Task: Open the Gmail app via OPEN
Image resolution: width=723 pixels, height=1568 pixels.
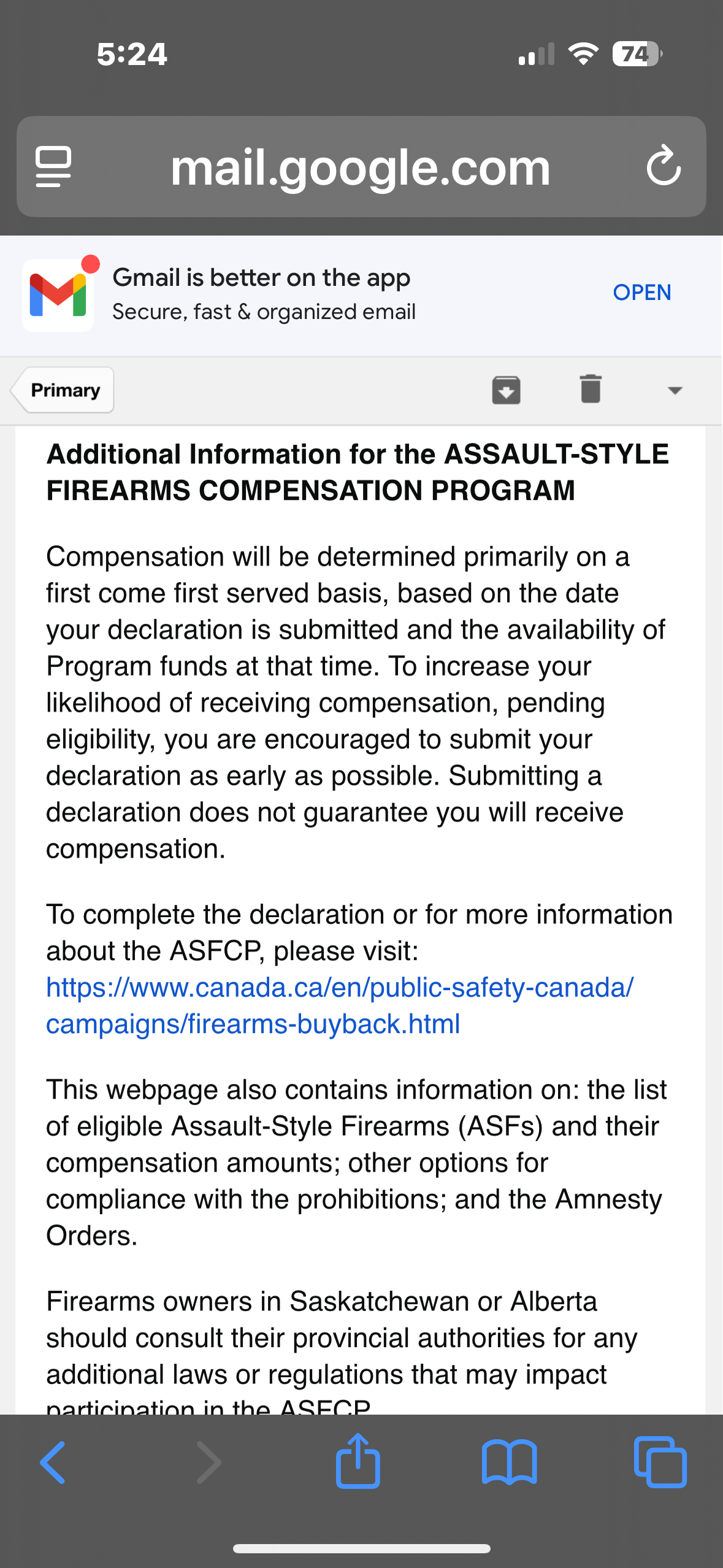Action: pyautogui.click(x=642, y=293)
